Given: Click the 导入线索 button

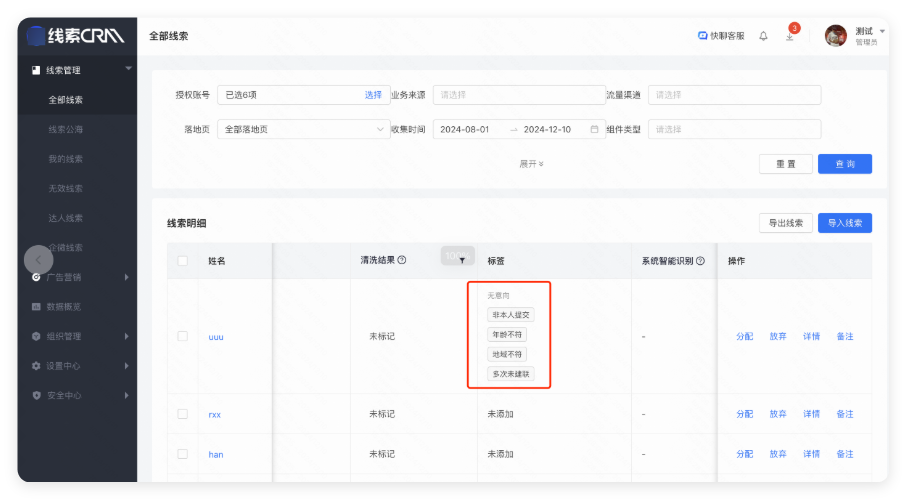Looking at the screenshot, I should tap(845, 223).
